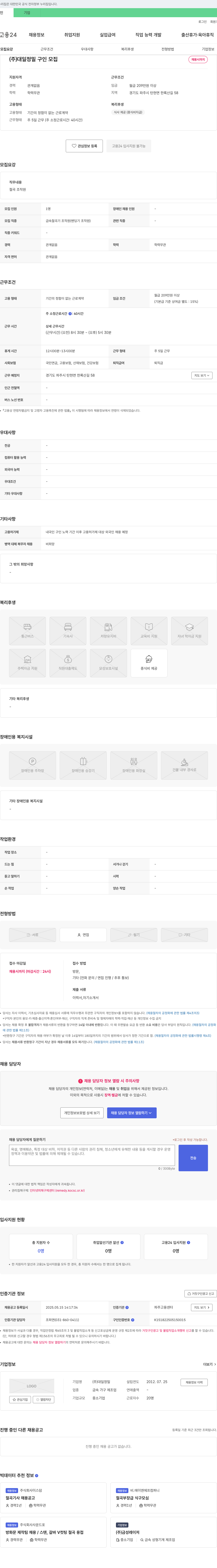Open info icon next to 고용24 입사지원 count
The height and width of the screenshot is (1568, 217).
189,1242
